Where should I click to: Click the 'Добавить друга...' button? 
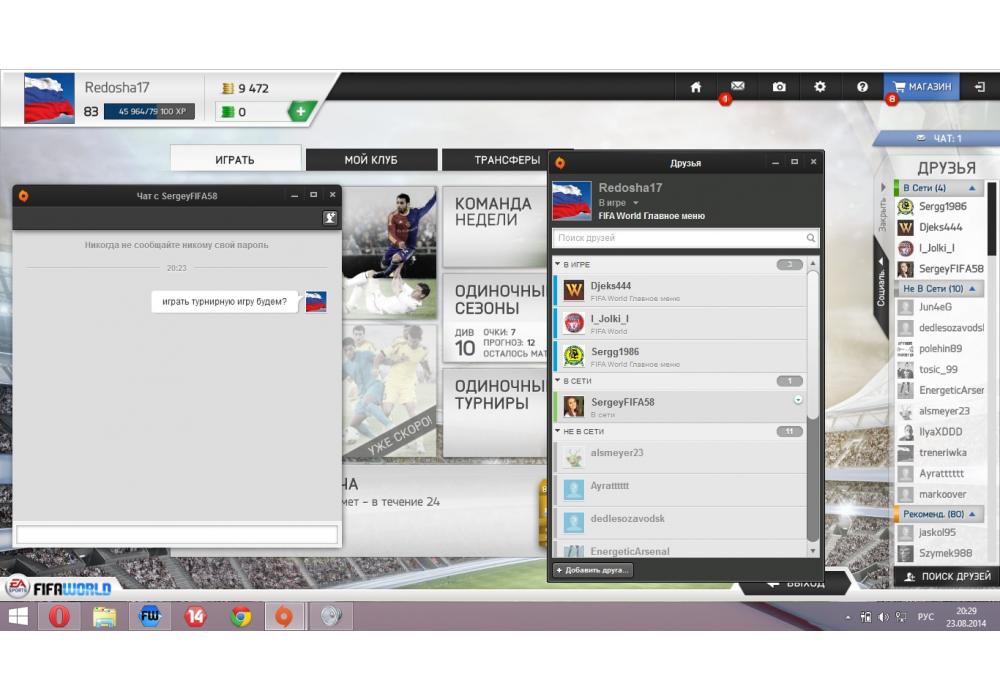point(592,570)
